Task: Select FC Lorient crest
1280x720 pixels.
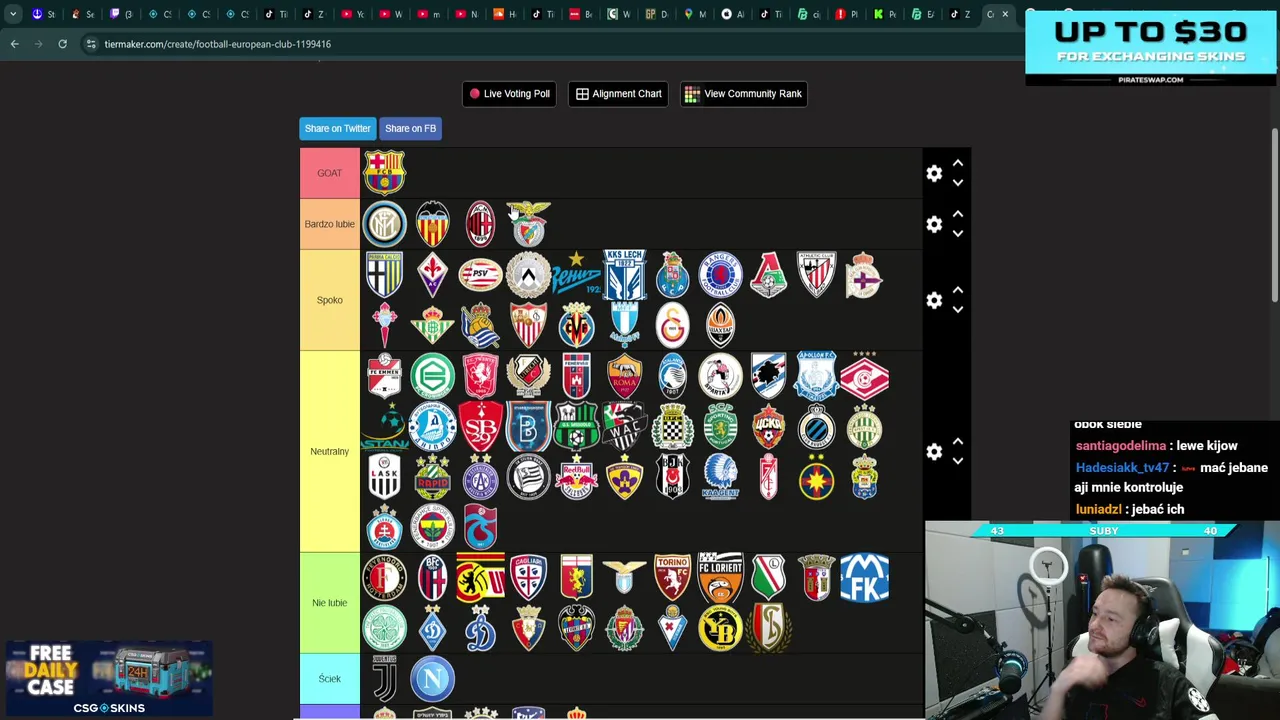Action: coord(720,578)
